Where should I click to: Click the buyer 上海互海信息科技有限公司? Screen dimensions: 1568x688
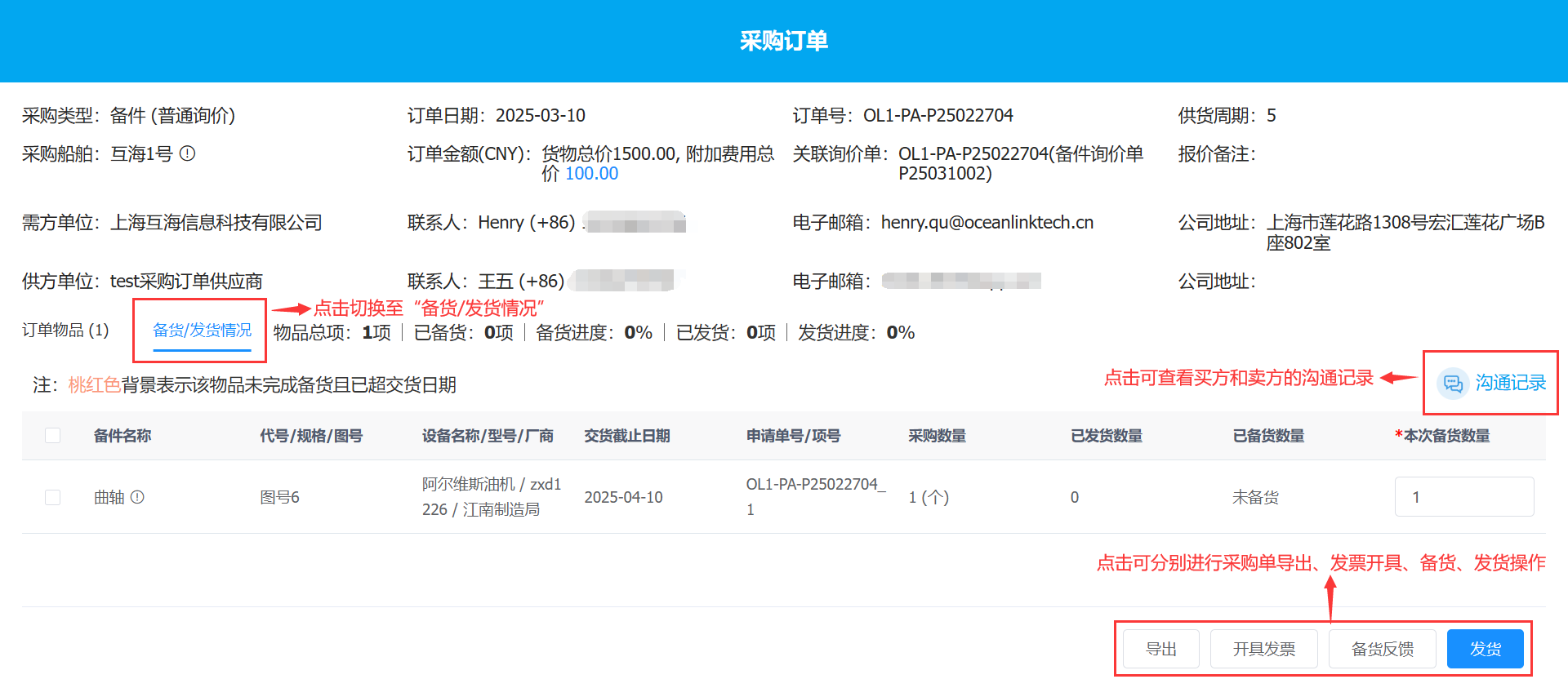pyautogui.click(x=216, y=223)
